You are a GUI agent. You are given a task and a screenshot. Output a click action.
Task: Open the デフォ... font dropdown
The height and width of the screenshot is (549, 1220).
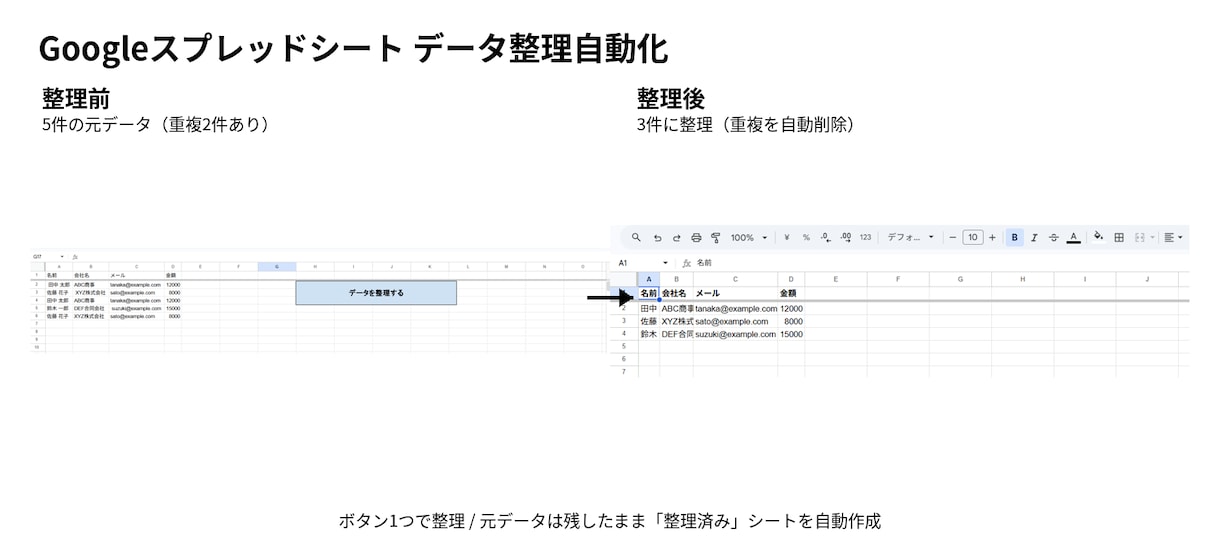tap(910, 238)
